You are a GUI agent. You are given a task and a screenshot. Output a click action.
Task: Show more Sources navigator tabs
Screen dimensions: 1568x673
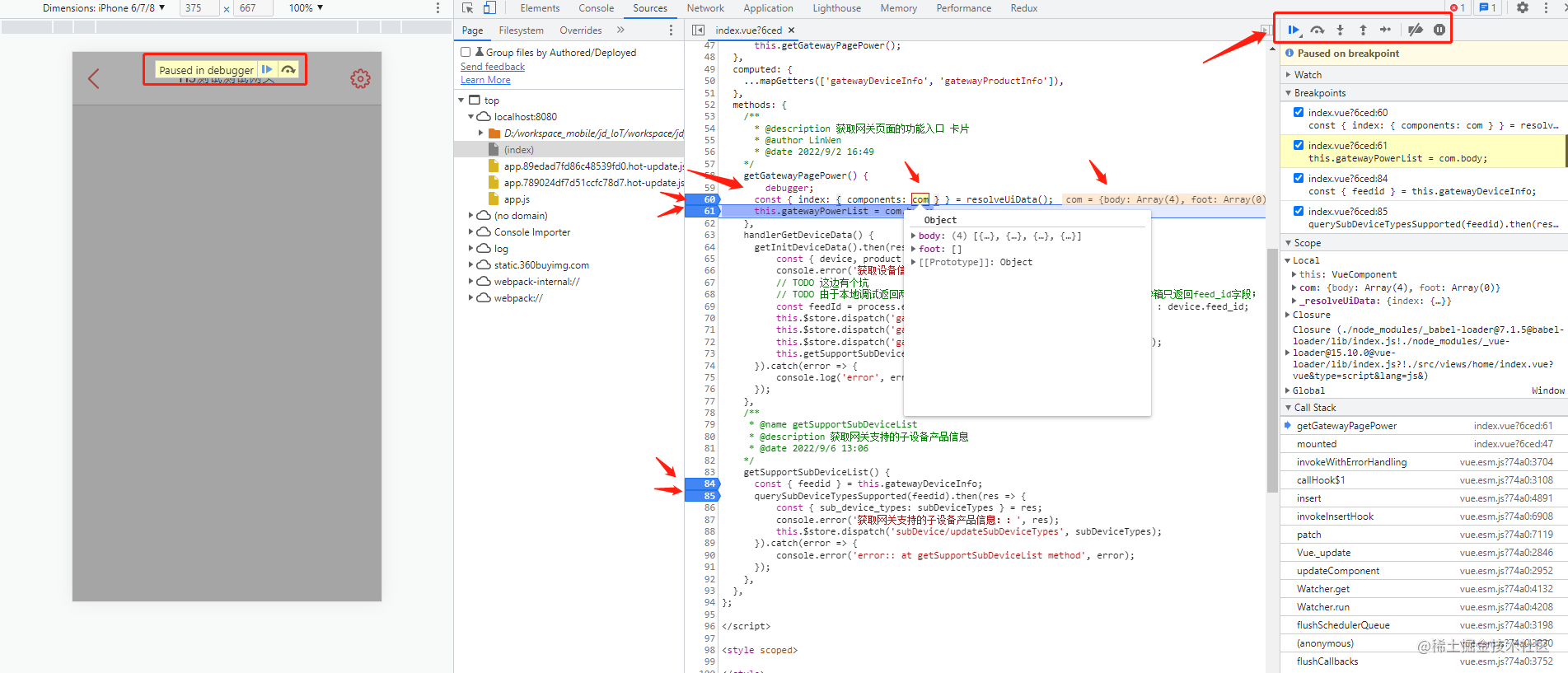[620, 30]
